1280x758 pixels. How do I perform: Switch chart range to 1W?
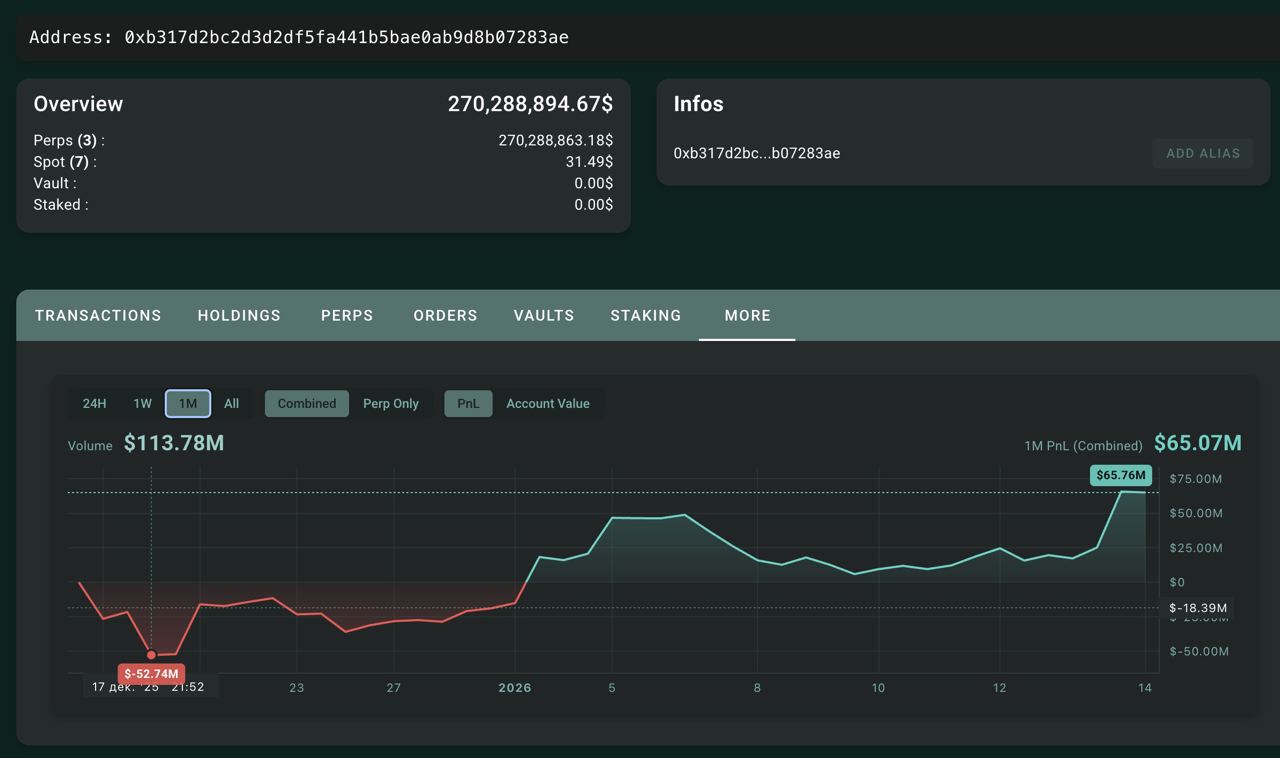pyautogui.click(x=143, y=404)
